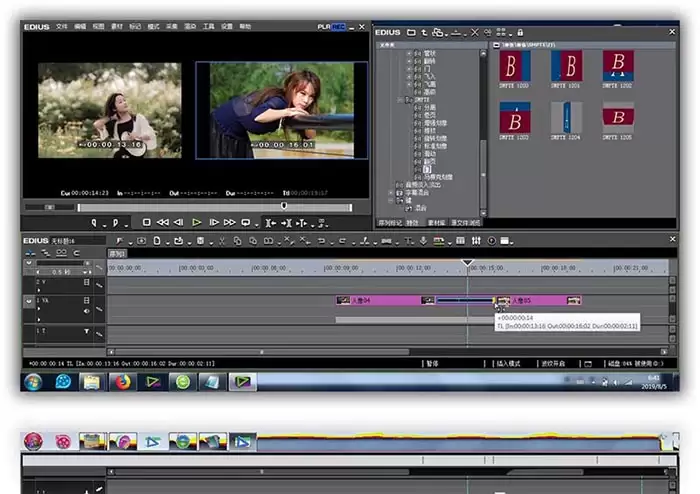The height and width of the screenshot is (494, 700).
Task: Click the Undo arrow icon in timeline toolbar
Action: coord(321,241)
